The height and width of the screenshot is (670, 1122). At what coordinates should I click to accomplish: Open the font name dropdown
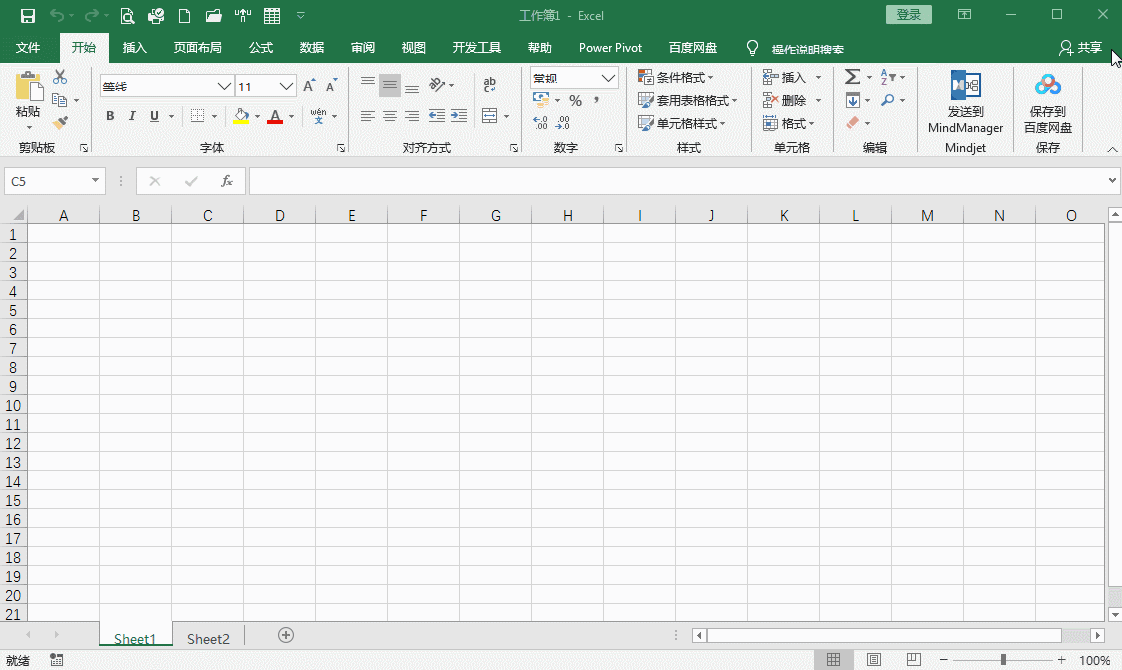(x=224, y=87)
